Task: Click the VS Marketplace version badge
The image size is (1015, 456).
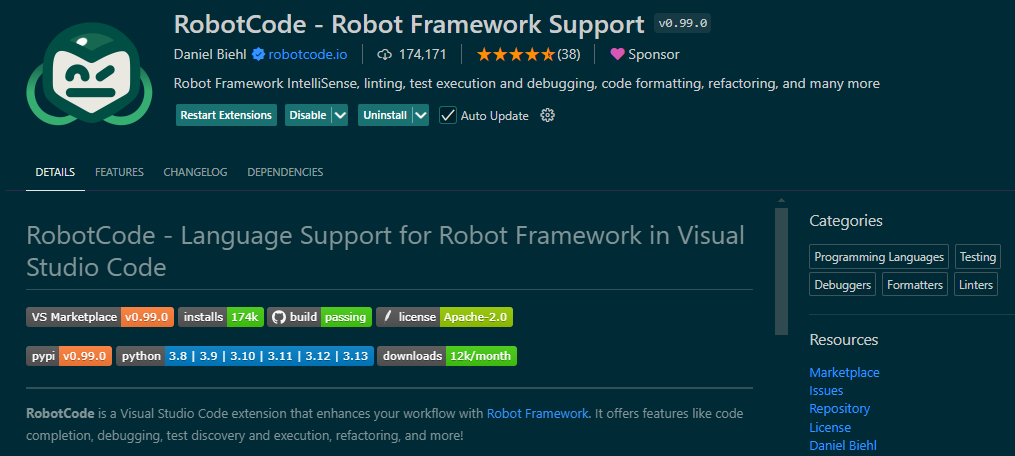Action: point(100,317)
